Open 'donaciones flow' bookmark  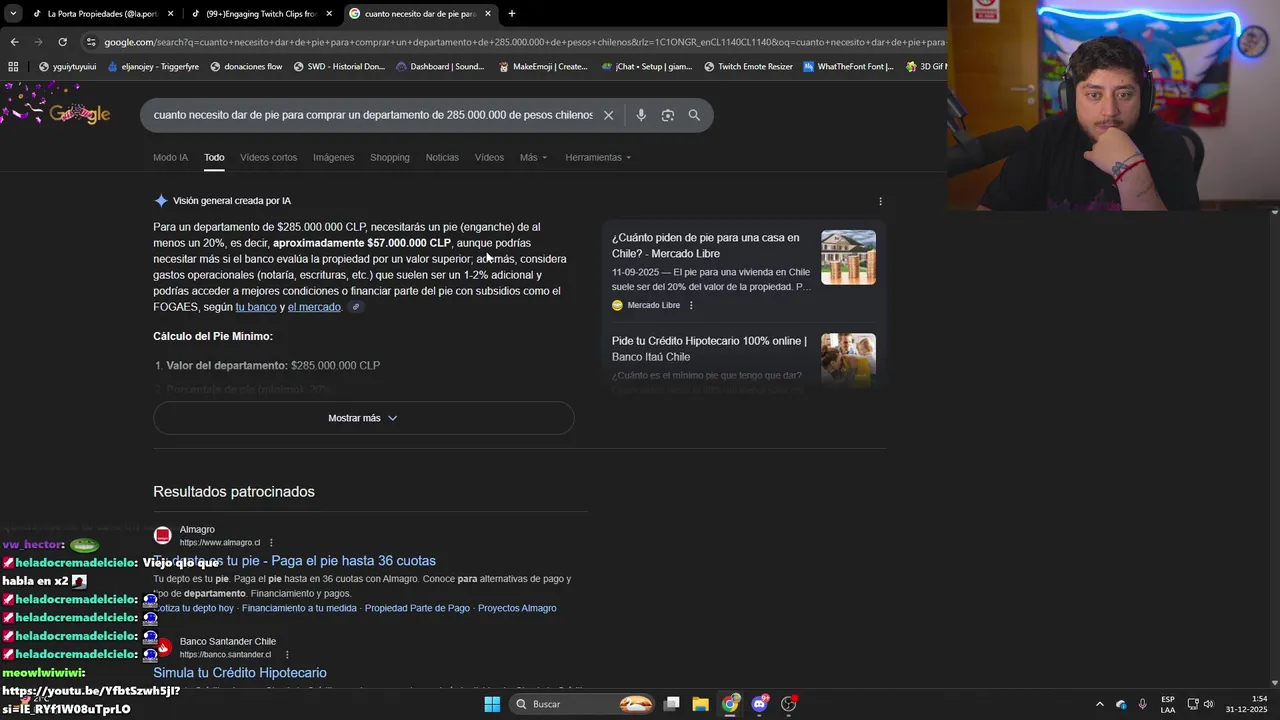pos(246,67)
